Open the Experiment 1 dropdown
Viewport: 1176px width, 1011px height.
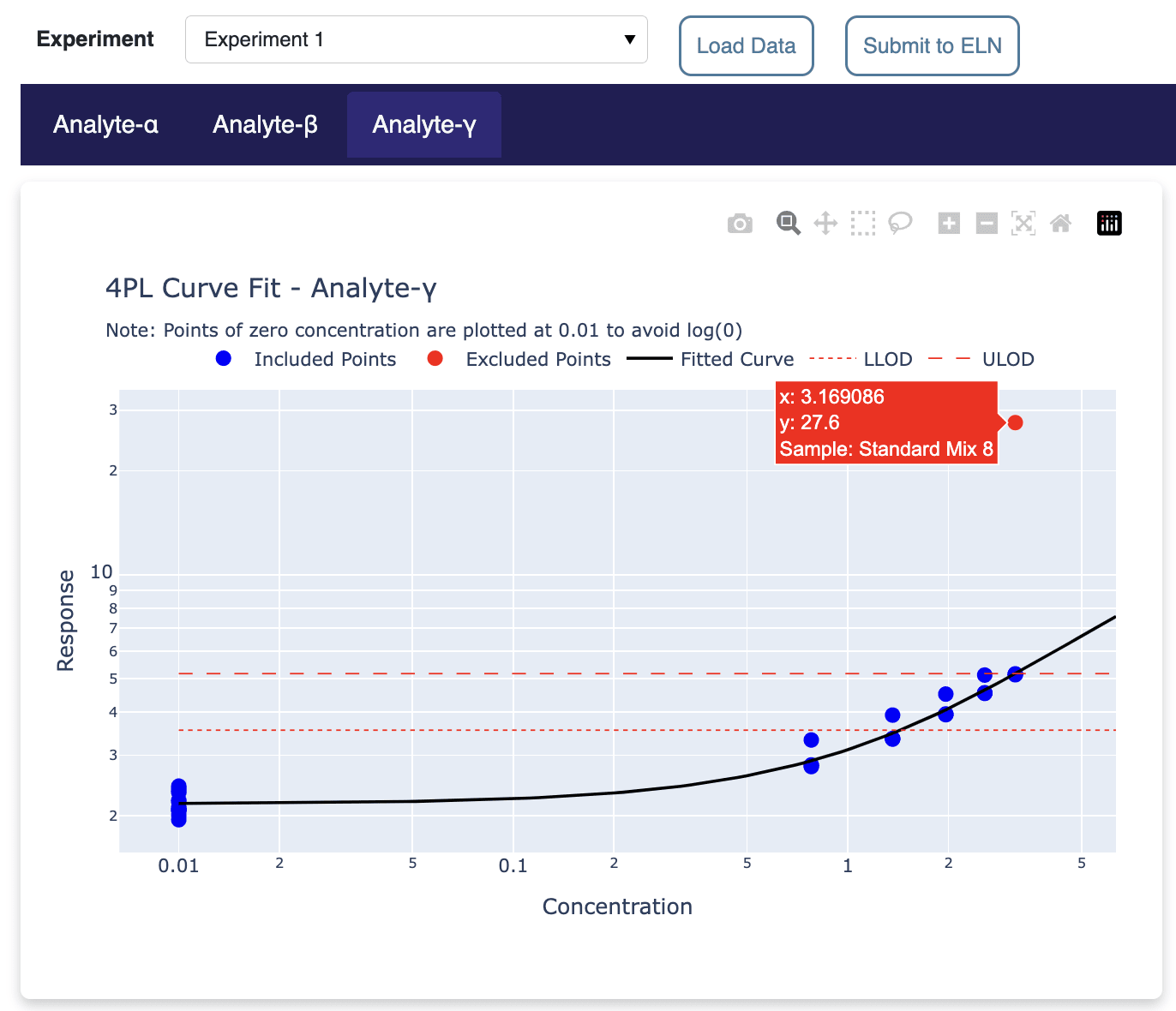click(x=417, y=39)
